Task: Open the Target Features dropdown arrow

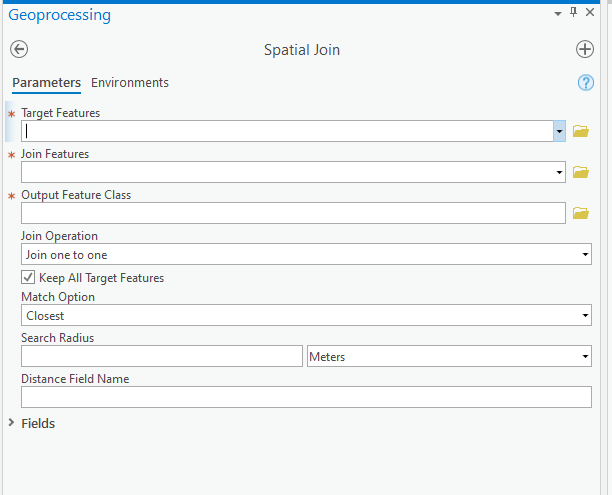Action: click(558, 131)
